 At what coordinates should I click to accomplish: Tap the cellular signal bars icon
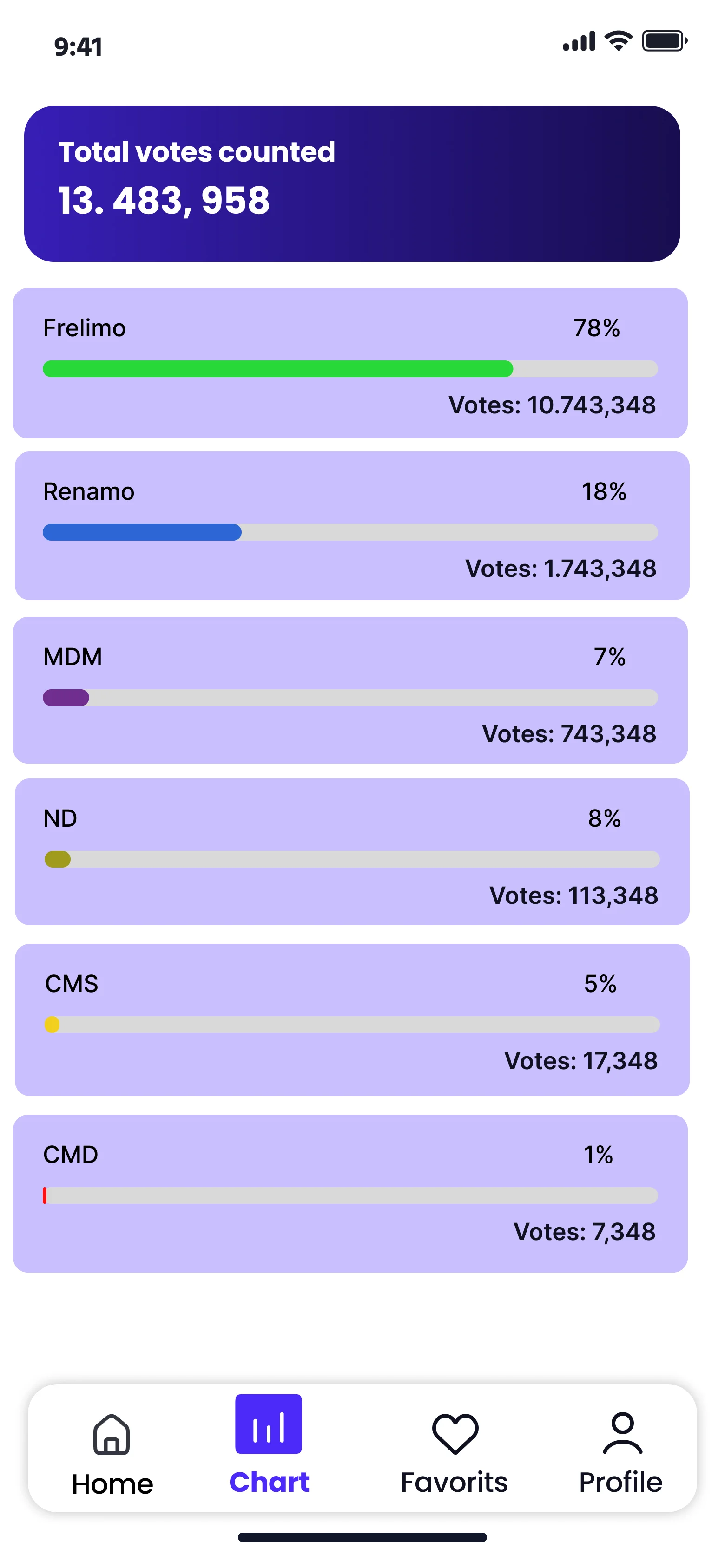579,41
